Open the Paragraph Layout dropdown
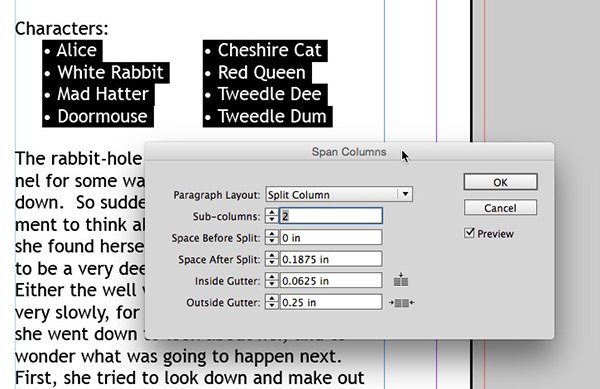The image size is (600, 389). [x=339, y=194]
